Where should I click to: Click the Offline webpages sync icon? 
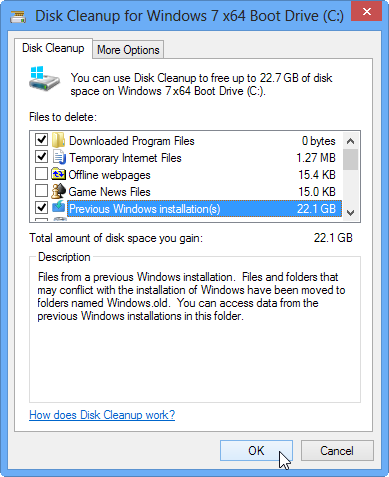(58, 174)
